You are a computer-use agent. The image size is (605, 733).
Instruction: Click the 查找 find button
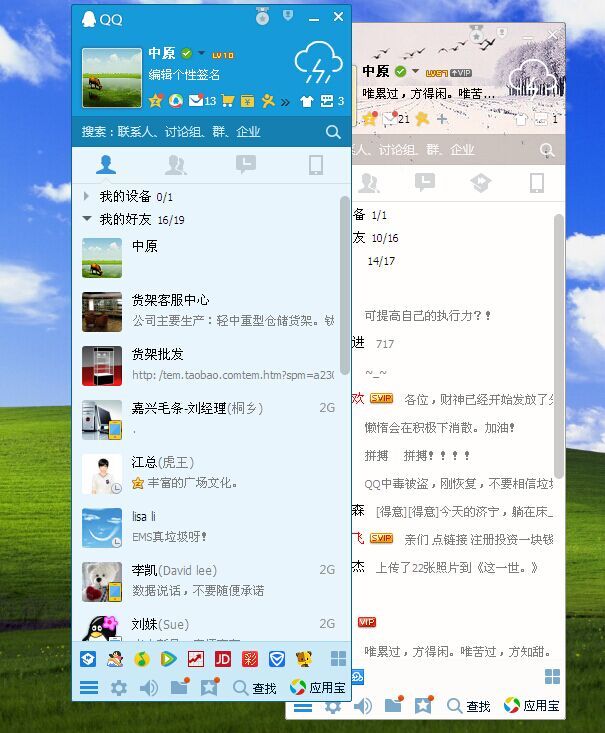click(254, 688)
